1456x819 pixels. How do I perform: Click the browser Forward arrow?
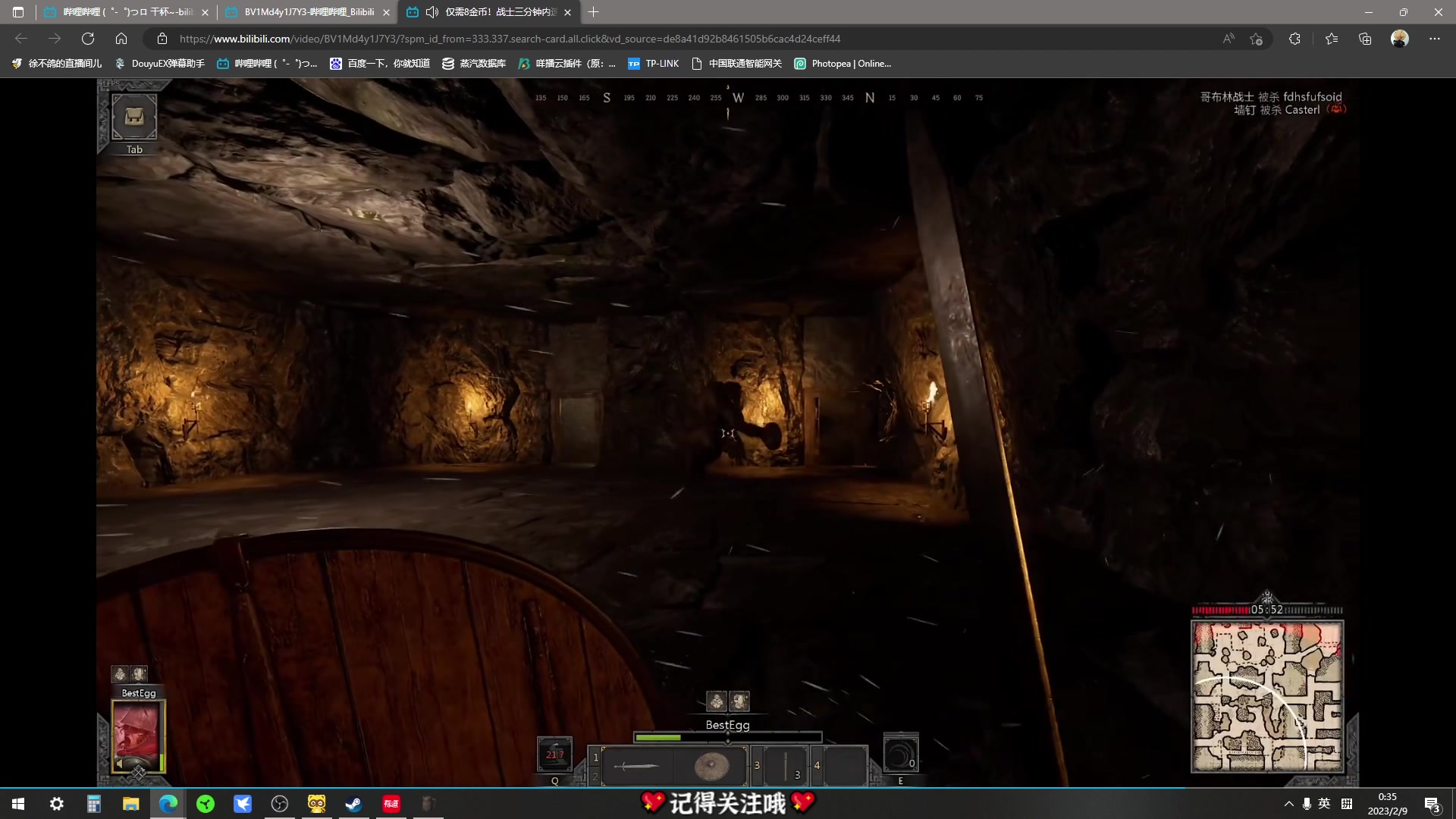click(55, 39)
